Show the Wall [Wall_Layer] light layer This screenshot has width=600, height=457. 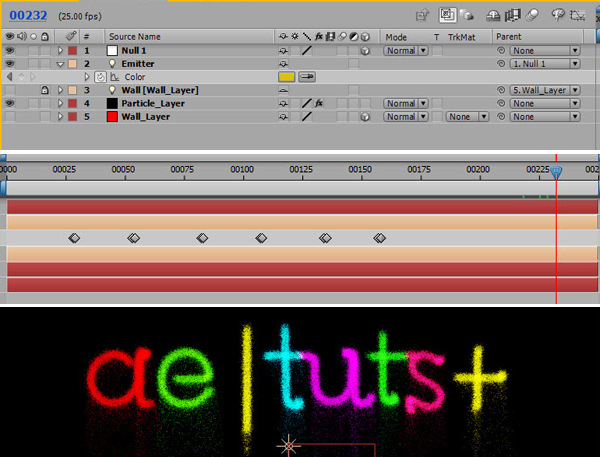click(10, 90)
